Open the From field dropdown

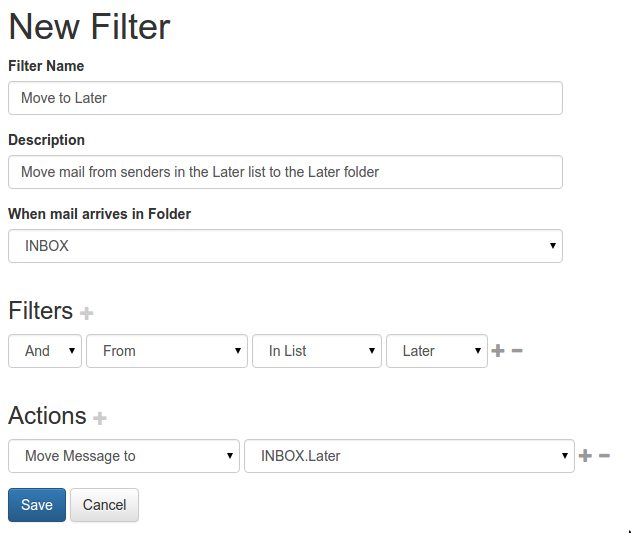(167, 351)
